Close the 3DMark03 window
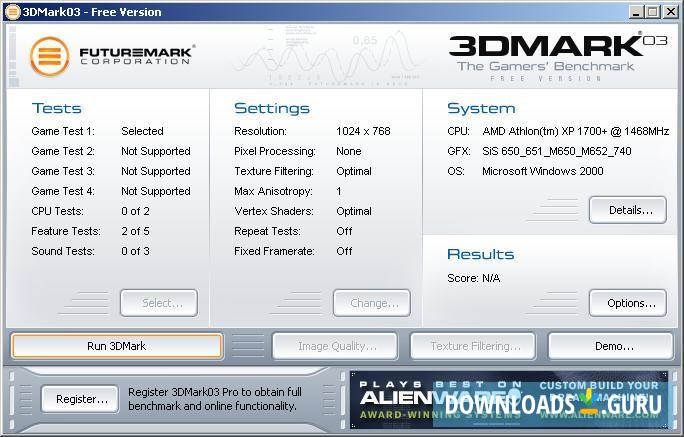This screenshot has width=684, height=437. tap(670, 12)
